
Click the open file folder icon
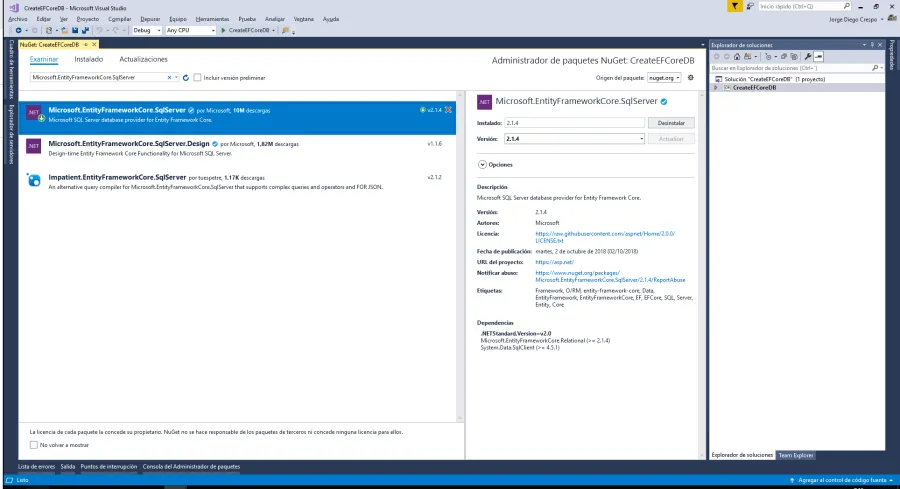click(64, 30)
